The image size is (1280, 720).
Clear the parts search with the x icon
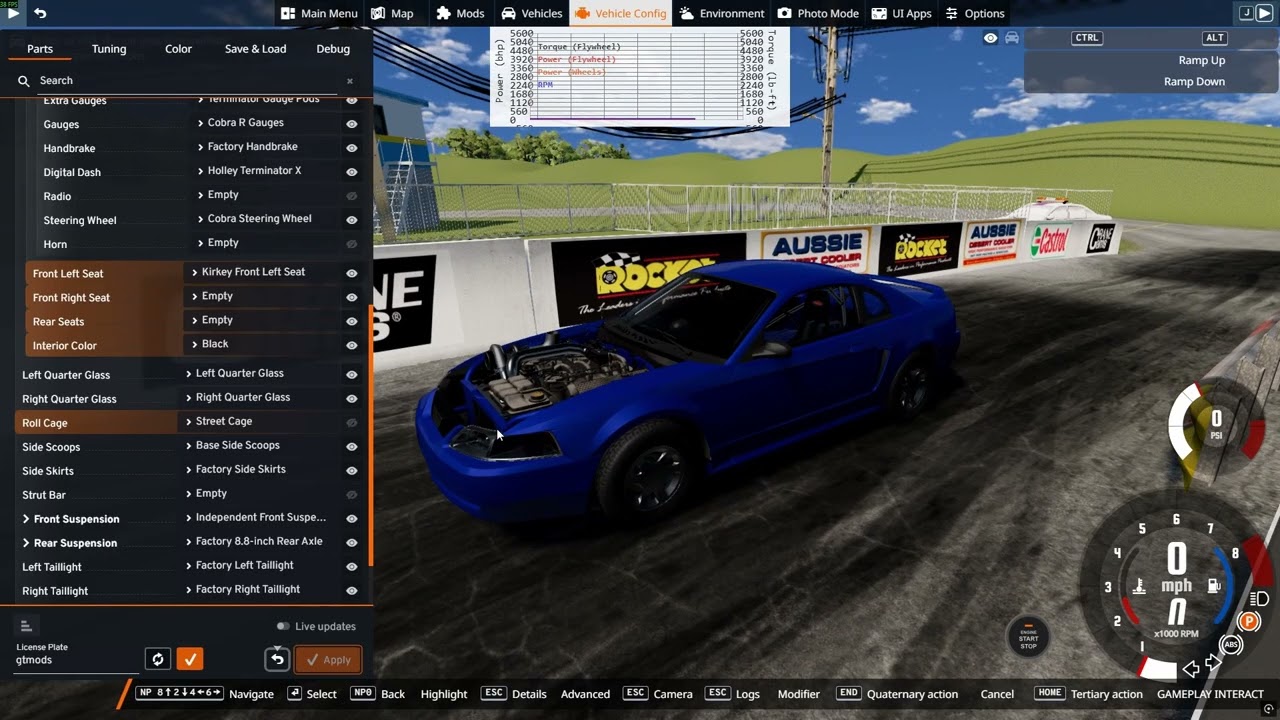(x=350, y=81)
